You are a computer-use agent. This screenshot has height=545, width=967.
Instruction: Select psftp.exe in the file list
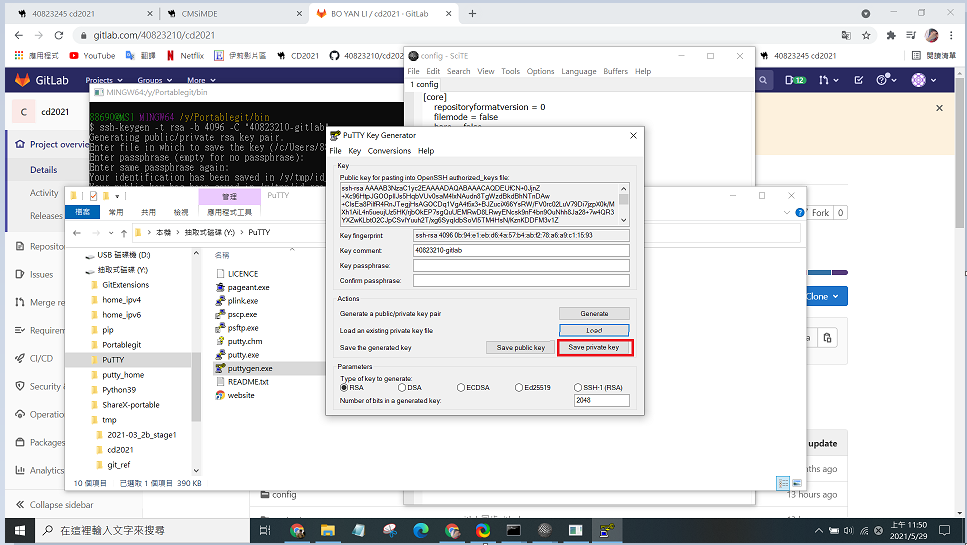click(243, 328)
